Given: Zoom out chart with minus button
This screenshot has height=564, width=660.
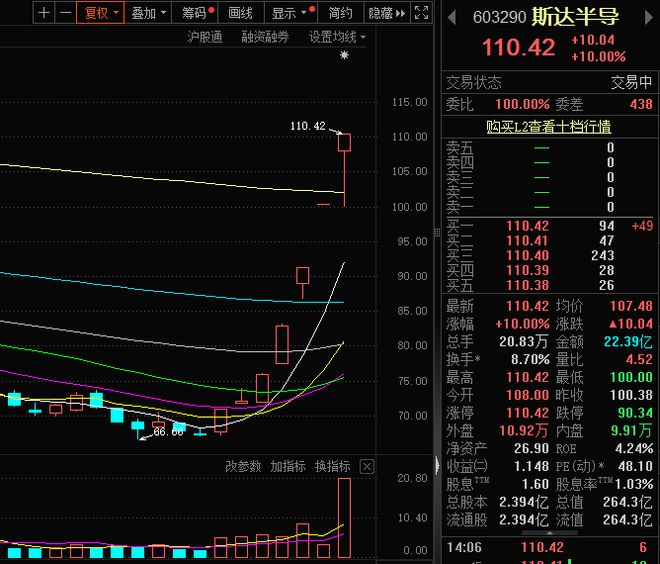Looking at the screenshot, I should [x=65, y=13].
